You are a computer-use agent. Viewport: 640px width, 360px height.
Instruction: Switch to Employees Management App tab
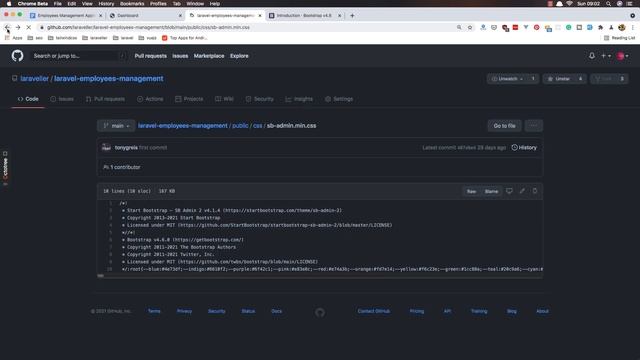[x=65, y=16]
